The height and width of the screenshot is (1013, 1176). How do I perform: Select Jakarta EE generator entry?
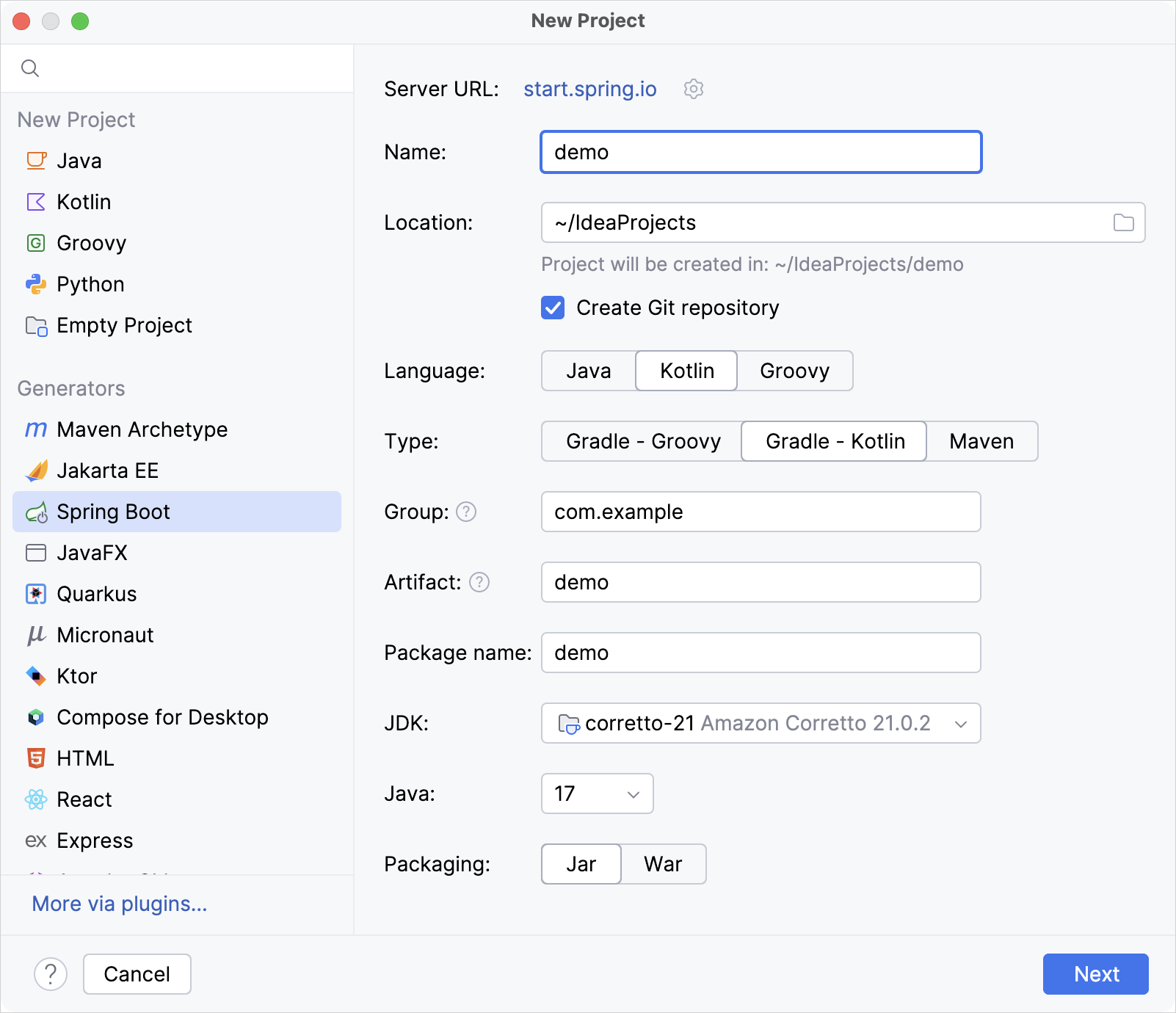tap(177, 471)
